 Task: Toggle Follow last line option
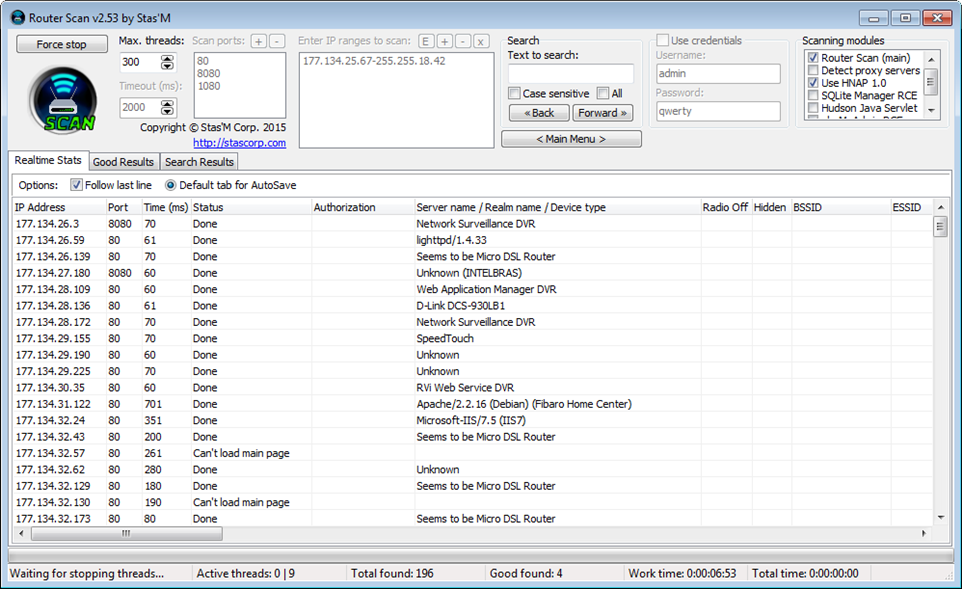(76, 185)
